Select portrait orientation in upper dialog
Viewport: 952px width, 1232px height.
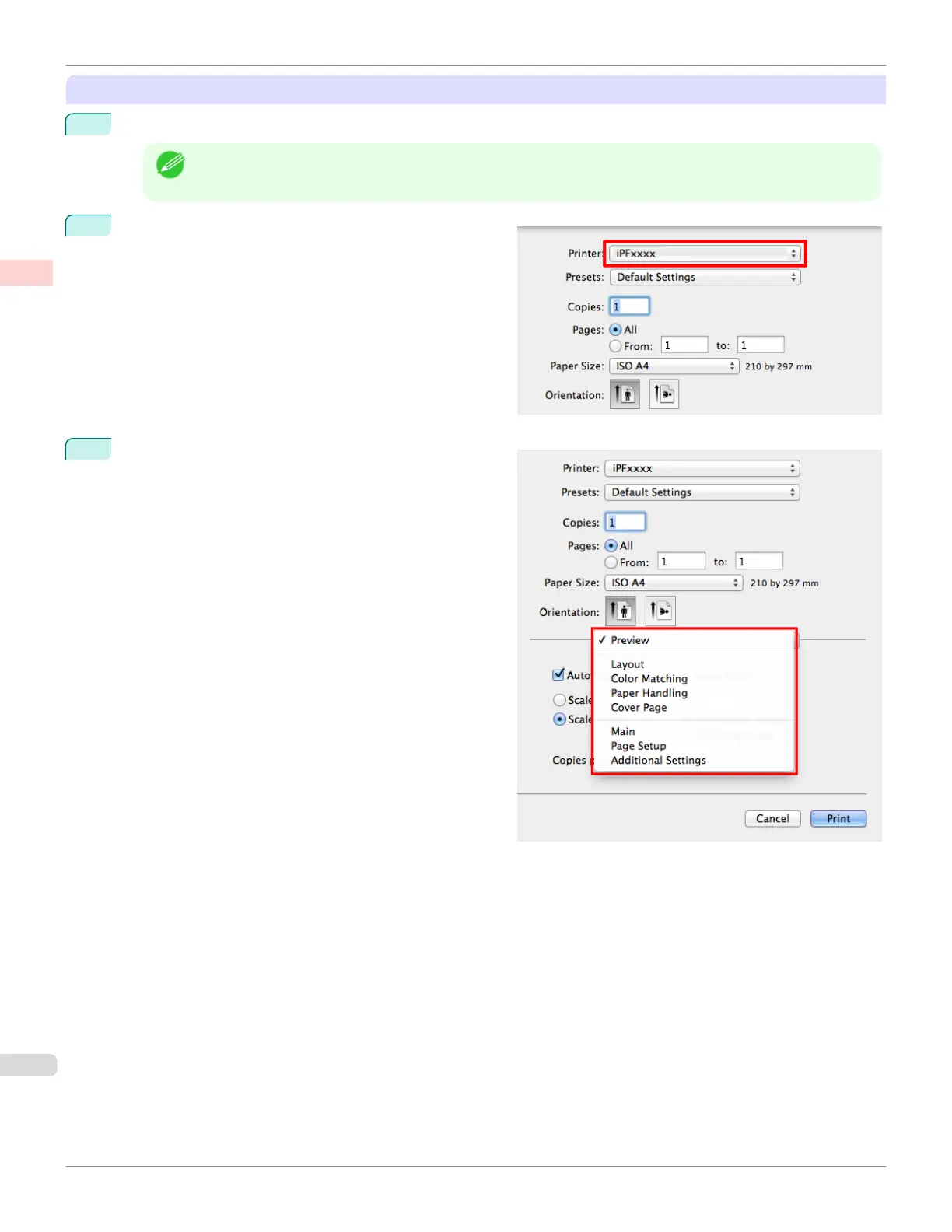coord(625,394)
